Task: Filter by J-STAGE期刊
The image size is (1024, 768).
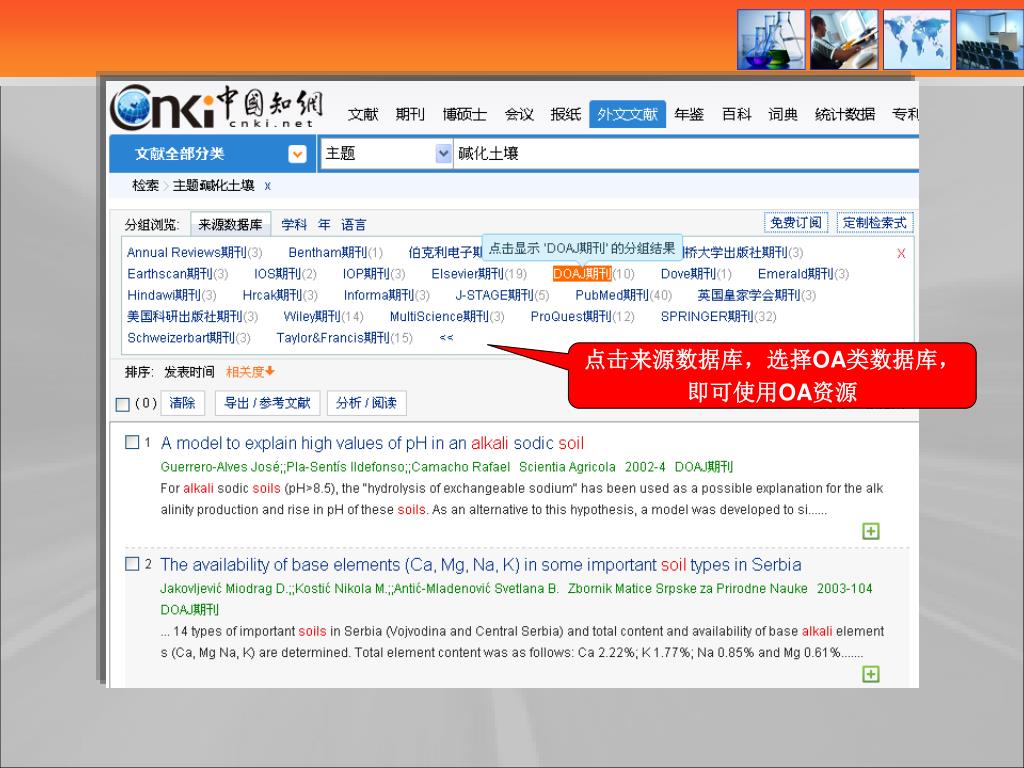Action: coord(494,295)
